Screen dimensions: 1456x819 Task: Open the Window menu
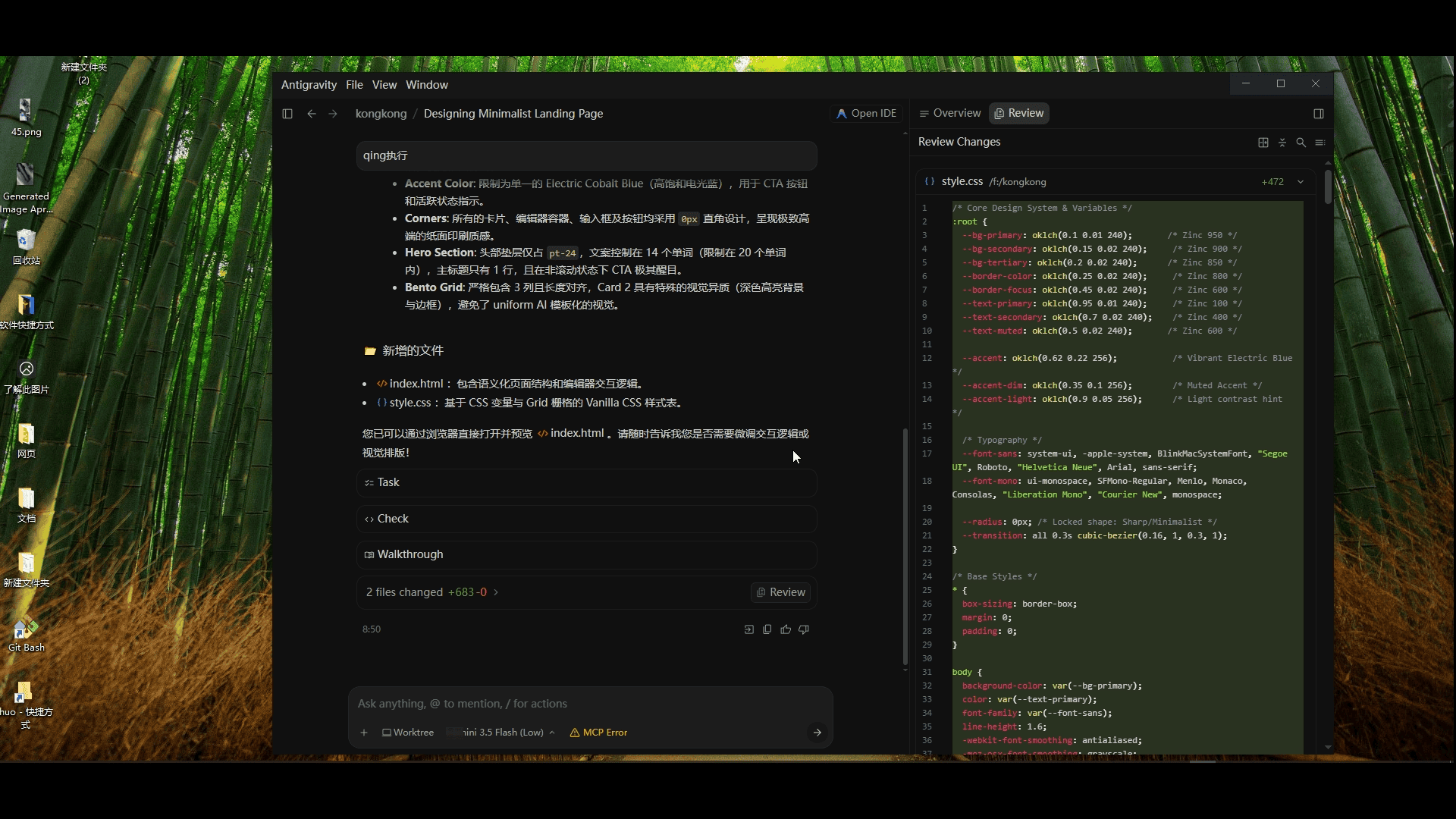[426, 85]
